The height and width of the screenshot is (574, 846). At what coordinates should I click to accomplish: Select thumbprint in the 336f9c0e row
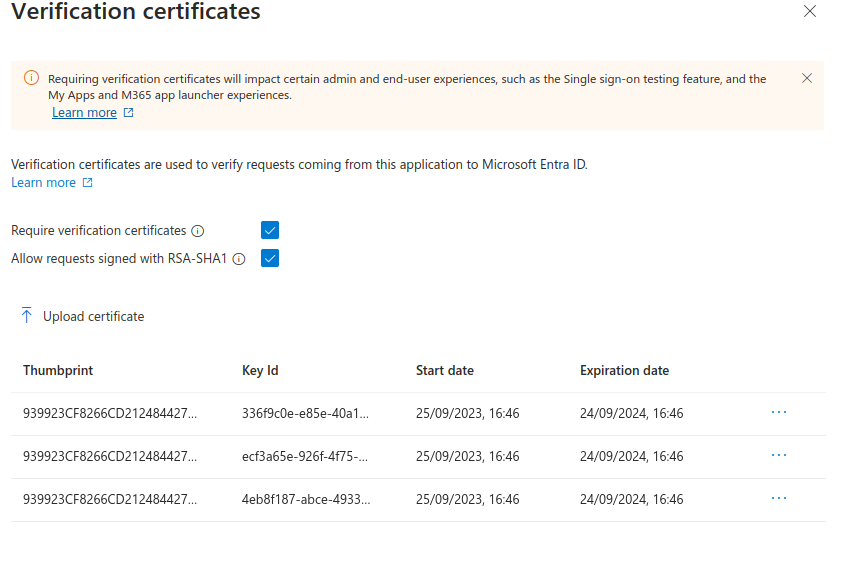(110, 413)
